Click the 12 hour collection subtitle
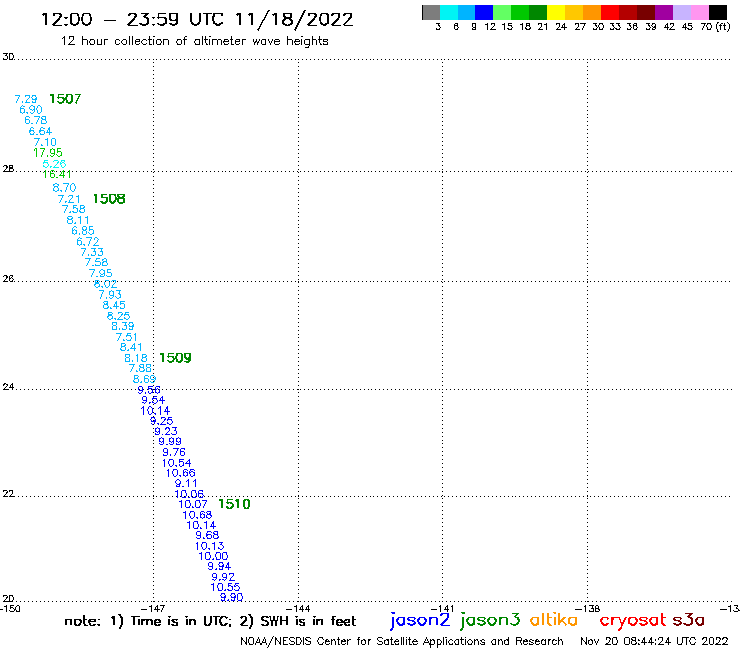The height and width of the screenshot is (650, 740). pyautogui.click(x=194, y=41)
